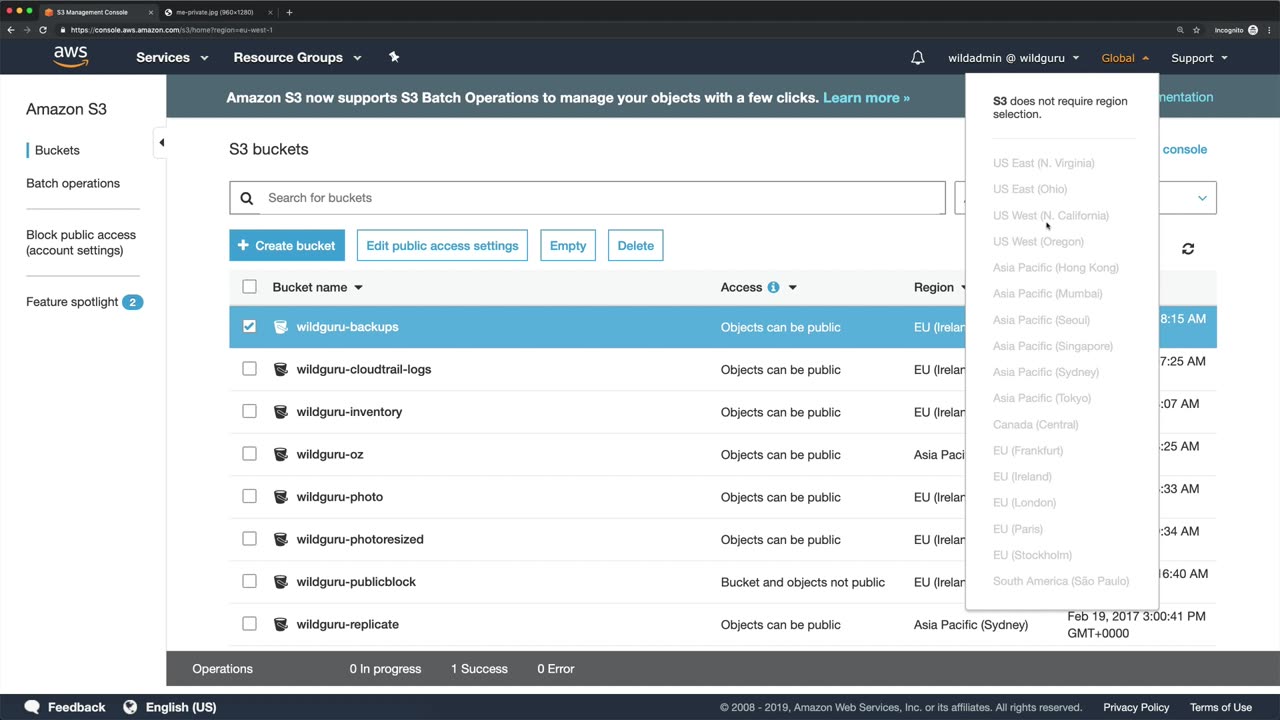Click the browser back arrow
The height and width of the screenshot is (720, 1280).
11,30
